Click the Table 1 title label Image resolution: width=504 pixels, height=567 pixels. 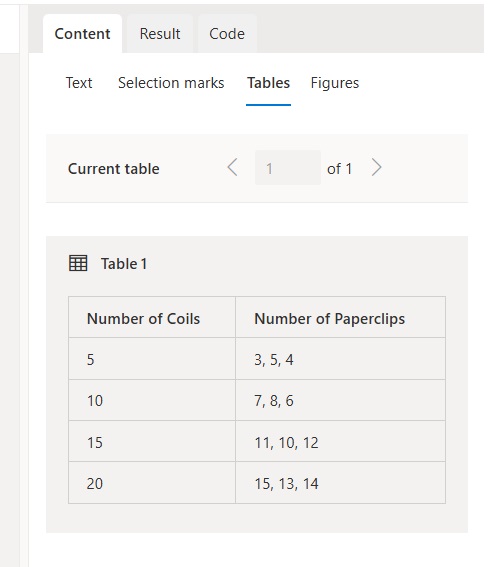coord(124,264)
